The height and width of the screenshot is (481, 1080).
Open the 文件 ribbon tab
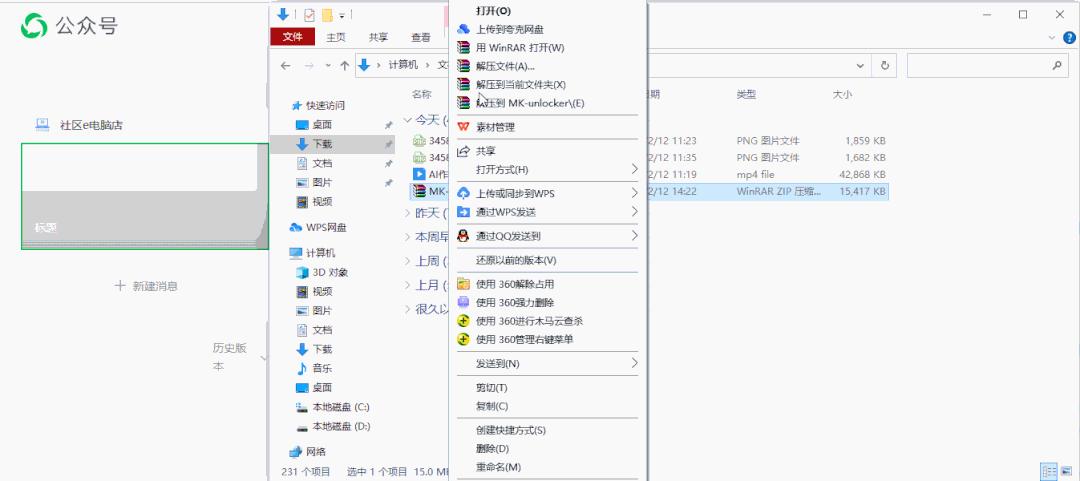click(x=293, y=37)
